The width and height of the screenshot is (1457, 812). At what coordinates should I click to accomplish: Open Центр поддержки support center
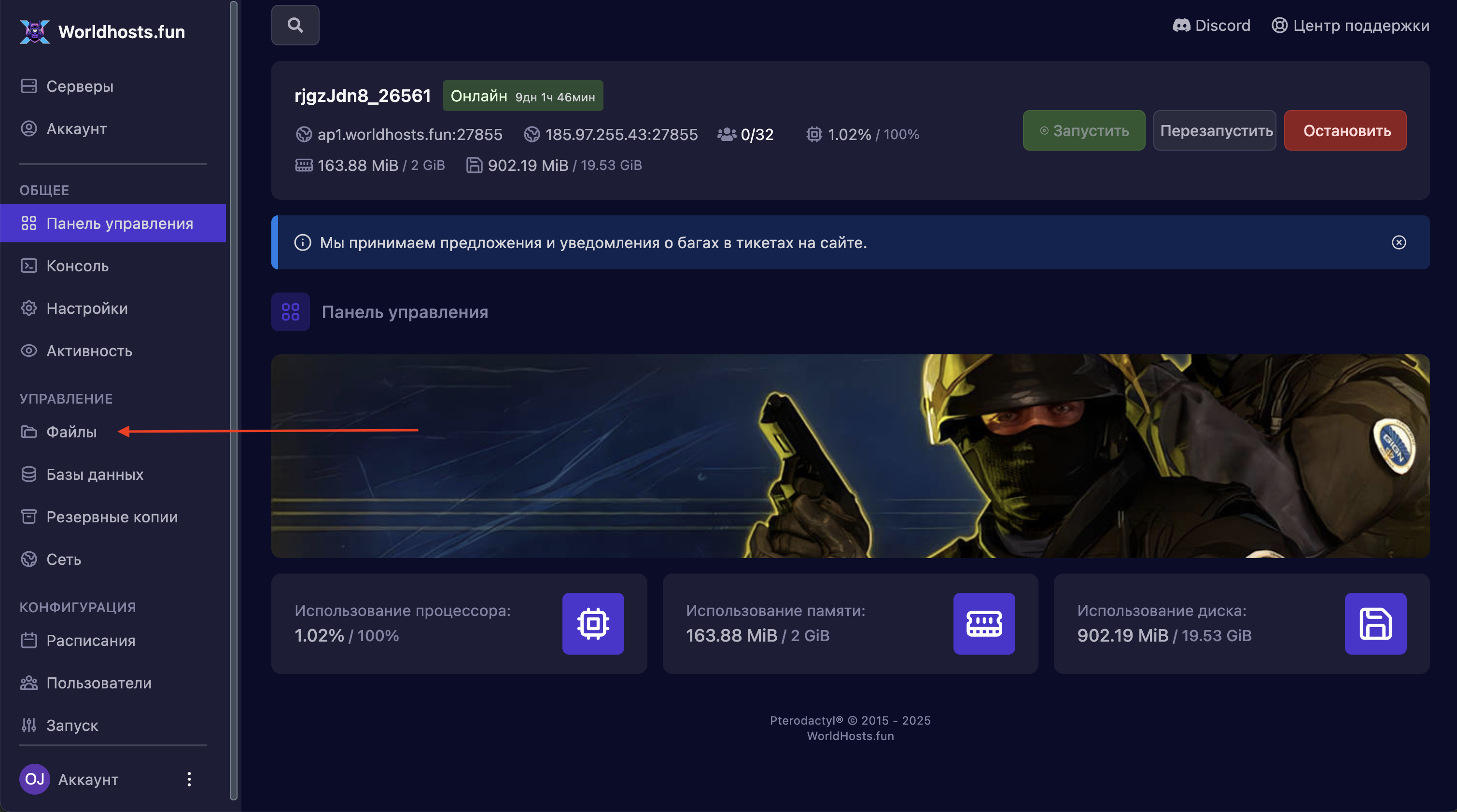coord(1350,26)
